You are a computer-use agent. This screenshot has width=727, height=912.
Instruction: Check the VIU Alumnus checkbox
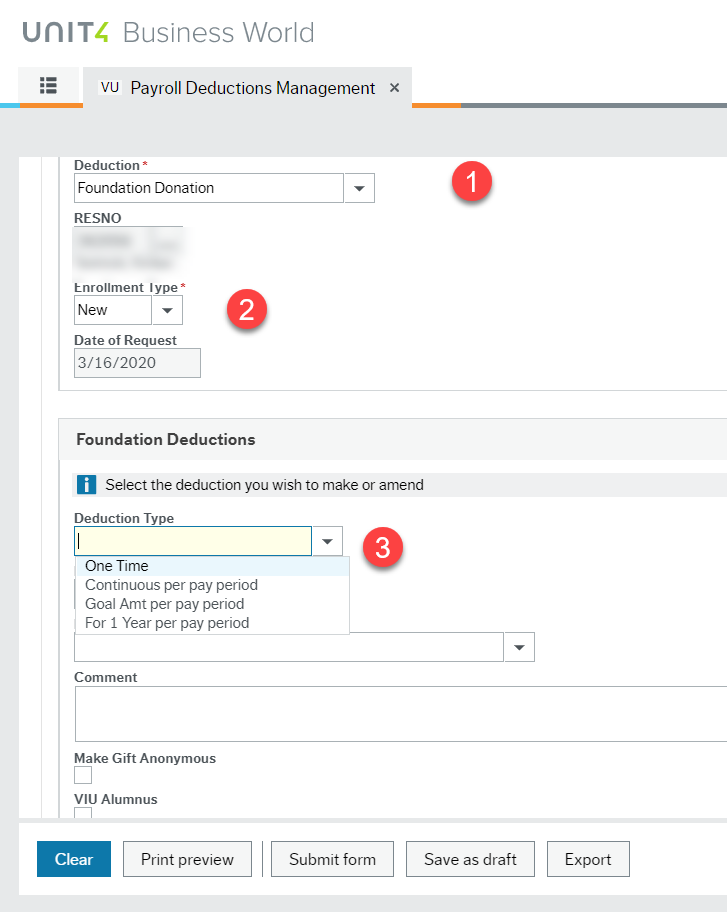click(x=82, y=815)
